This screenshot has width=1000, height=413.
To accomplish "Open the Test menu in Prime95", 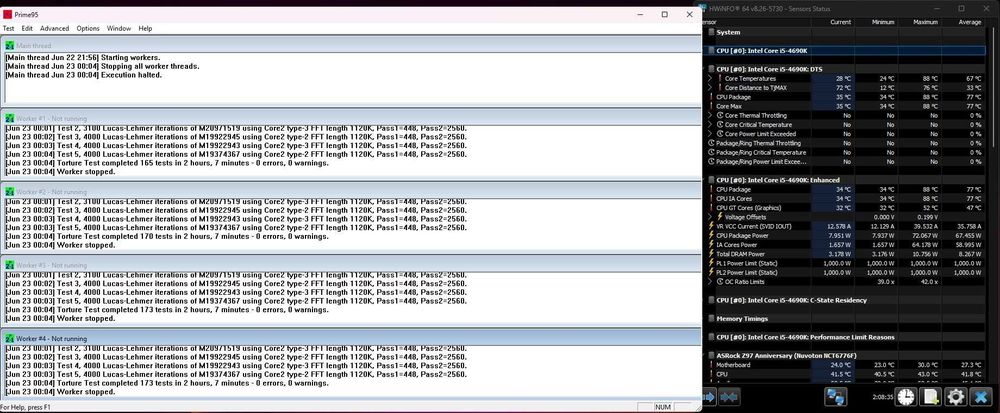I will pos(8,29).
